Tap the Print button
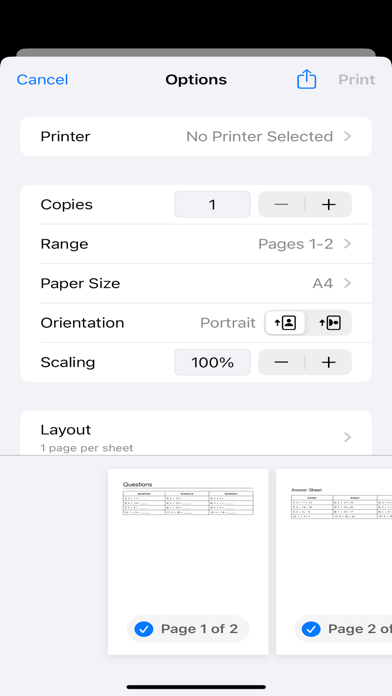Viewport: 392px width, 696px height. pyautogui.click(x=356, y=80)
